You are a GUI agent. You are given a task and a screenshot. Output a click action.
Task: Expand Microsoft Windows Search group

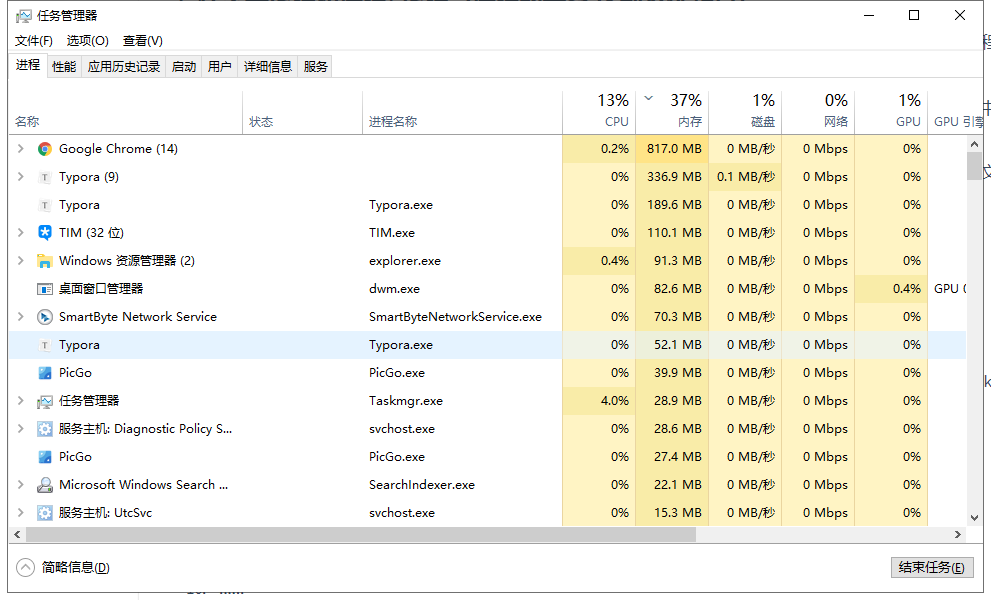pyautogui.click(x=20, y=485)
